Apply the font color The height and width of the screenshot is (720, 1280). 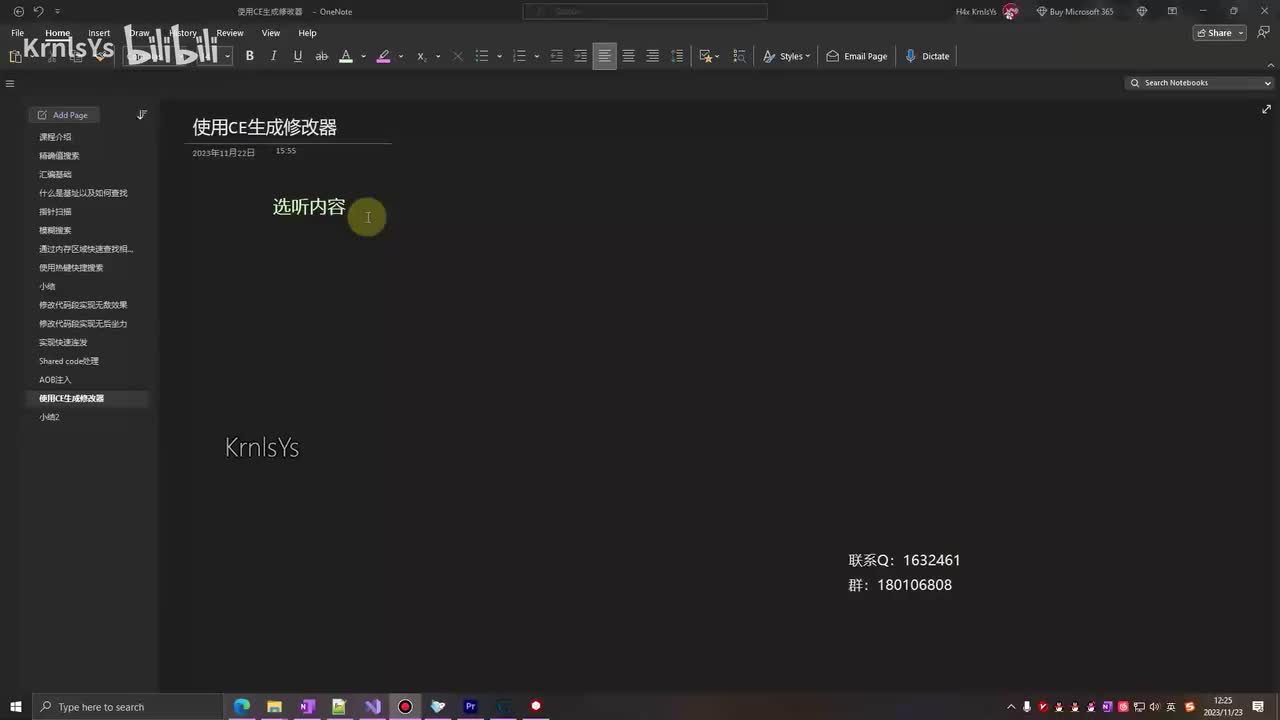pyautogui.click(x=346, y=56)
